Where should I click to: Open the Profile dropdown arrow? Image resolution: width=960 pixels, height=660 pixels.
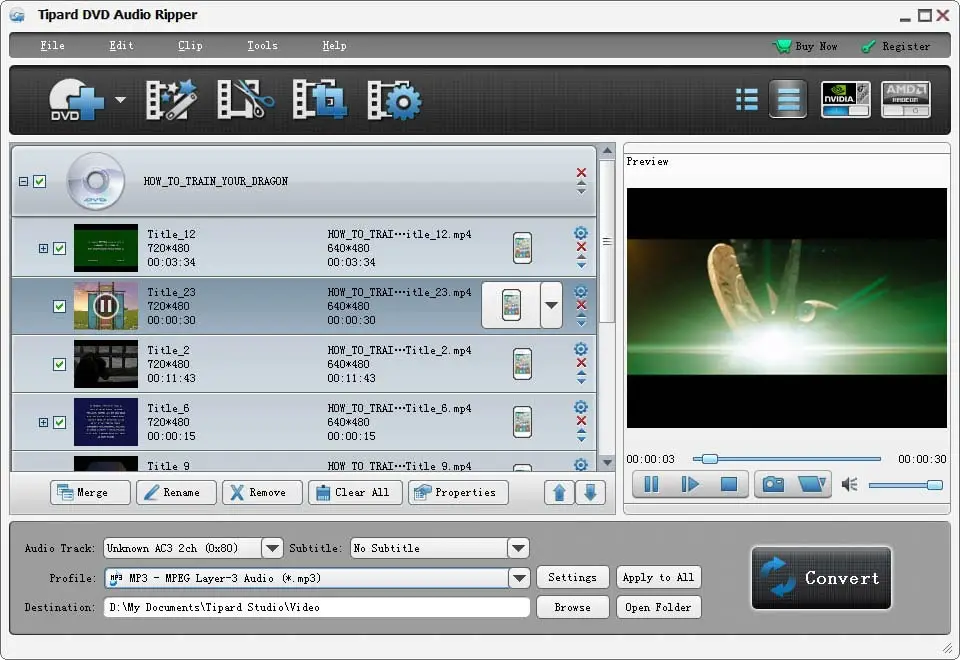coord(519,578)
